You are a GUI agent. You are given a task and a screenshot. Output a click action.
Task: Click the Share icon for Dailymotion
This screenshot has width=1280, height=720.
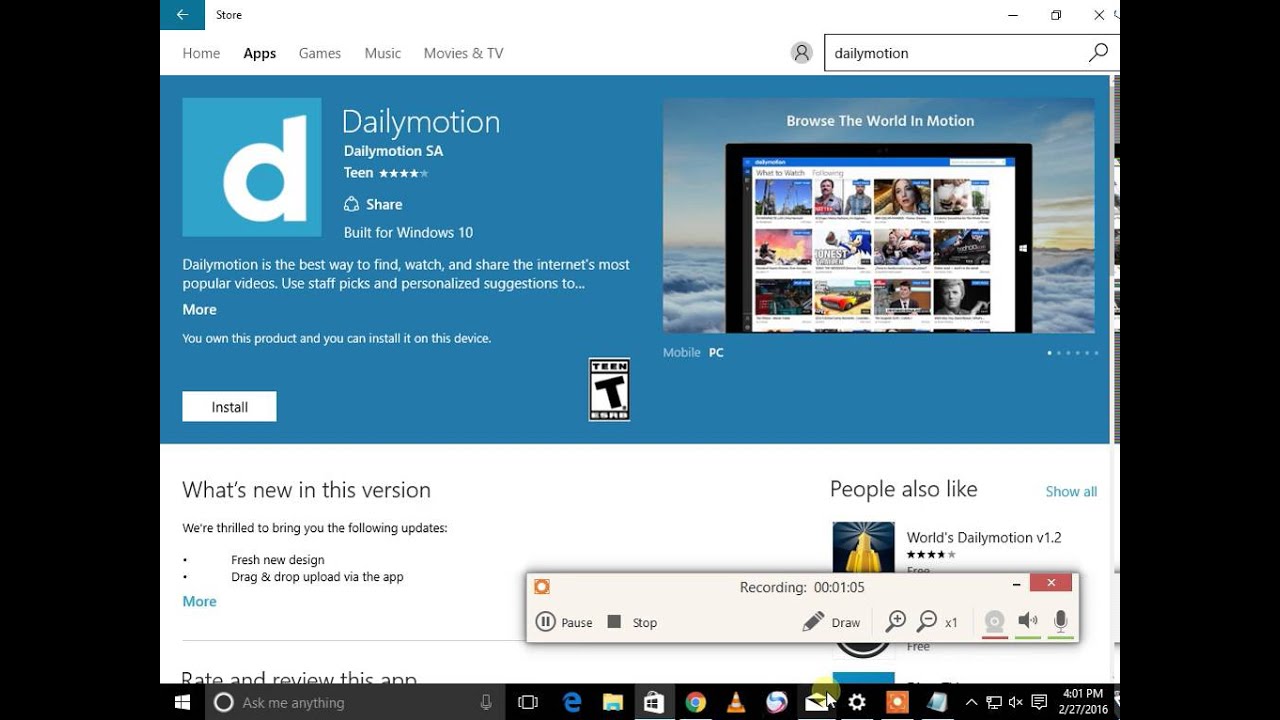[x=351, y=204]
